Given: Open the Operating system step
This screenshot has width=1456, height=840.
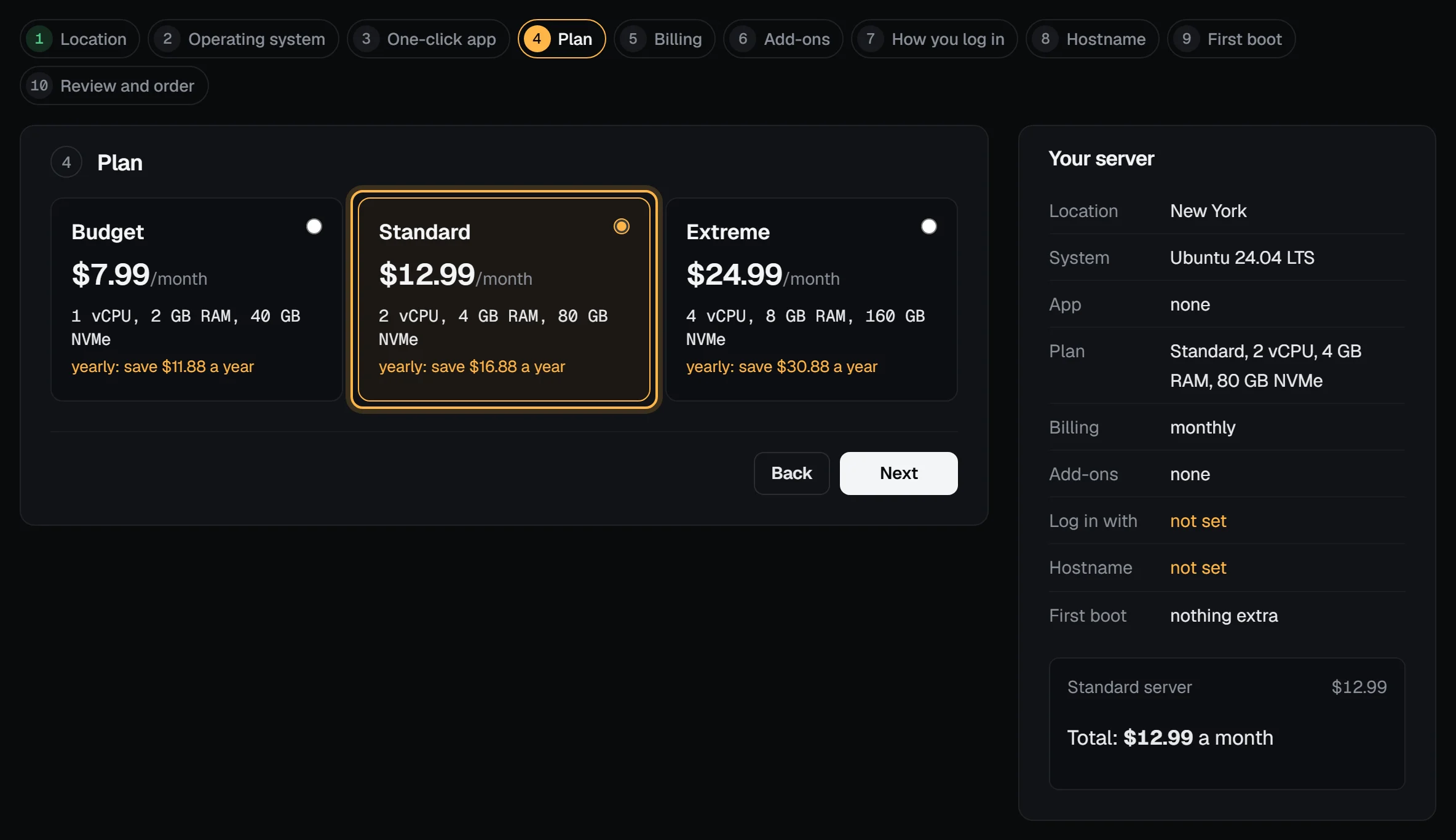Looking at the screenshot, I should tap(243, 39).
